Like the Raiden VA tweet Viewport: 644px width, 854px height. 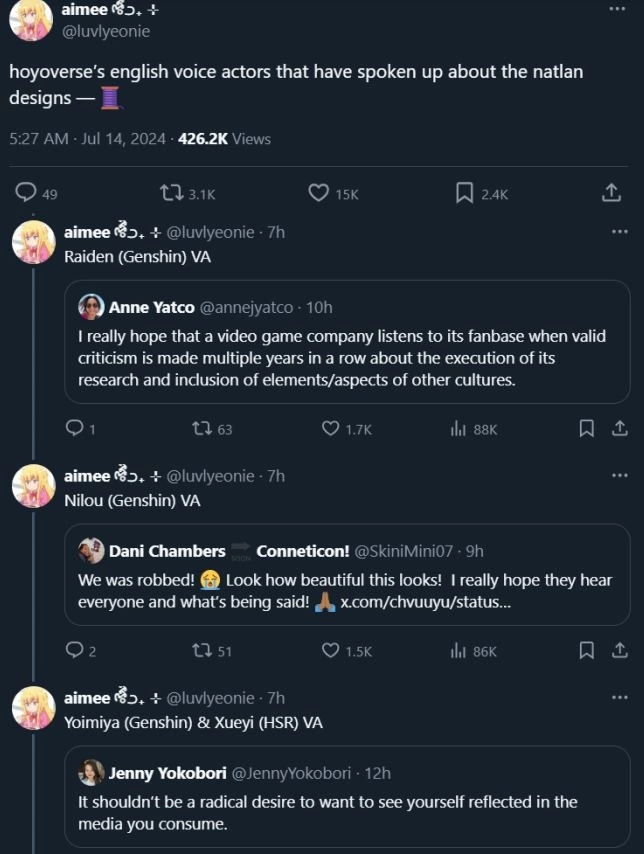click(330, 428)
